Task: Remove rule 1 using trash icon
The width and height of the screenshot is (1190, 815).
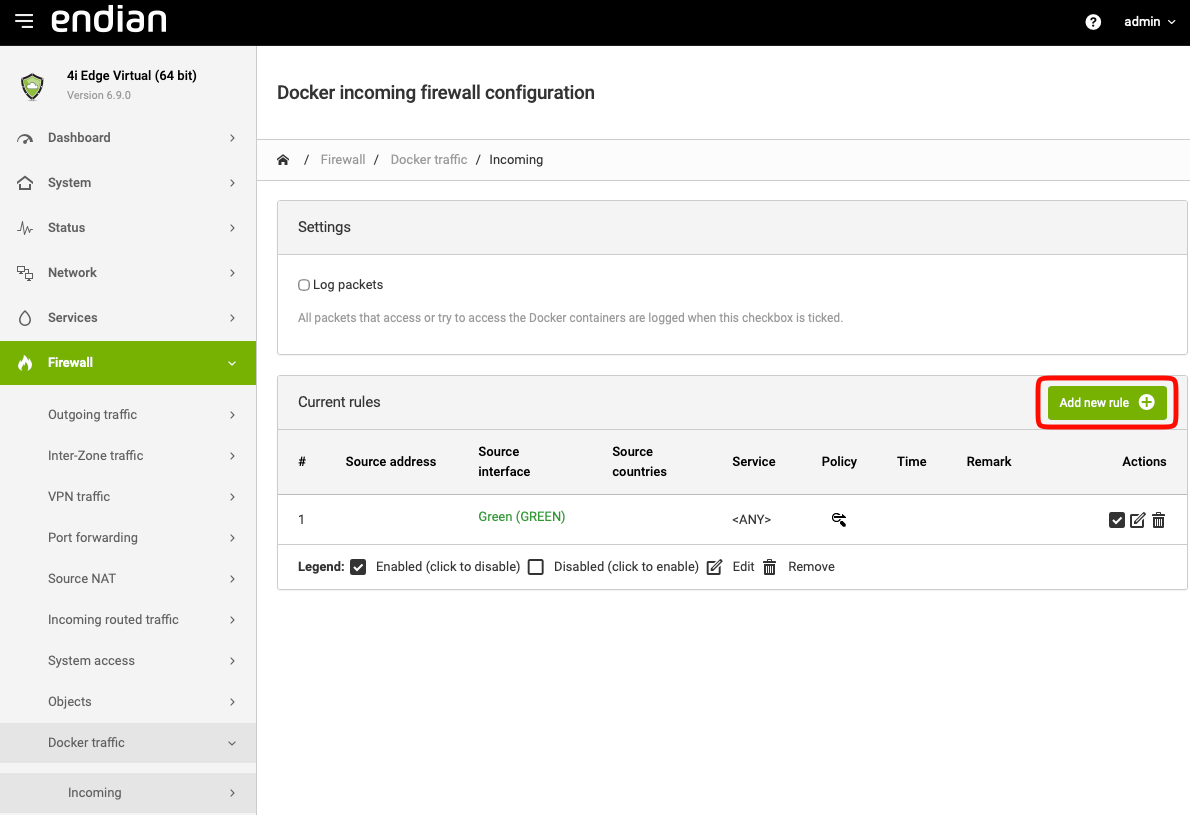Action: pos(1158,520)
